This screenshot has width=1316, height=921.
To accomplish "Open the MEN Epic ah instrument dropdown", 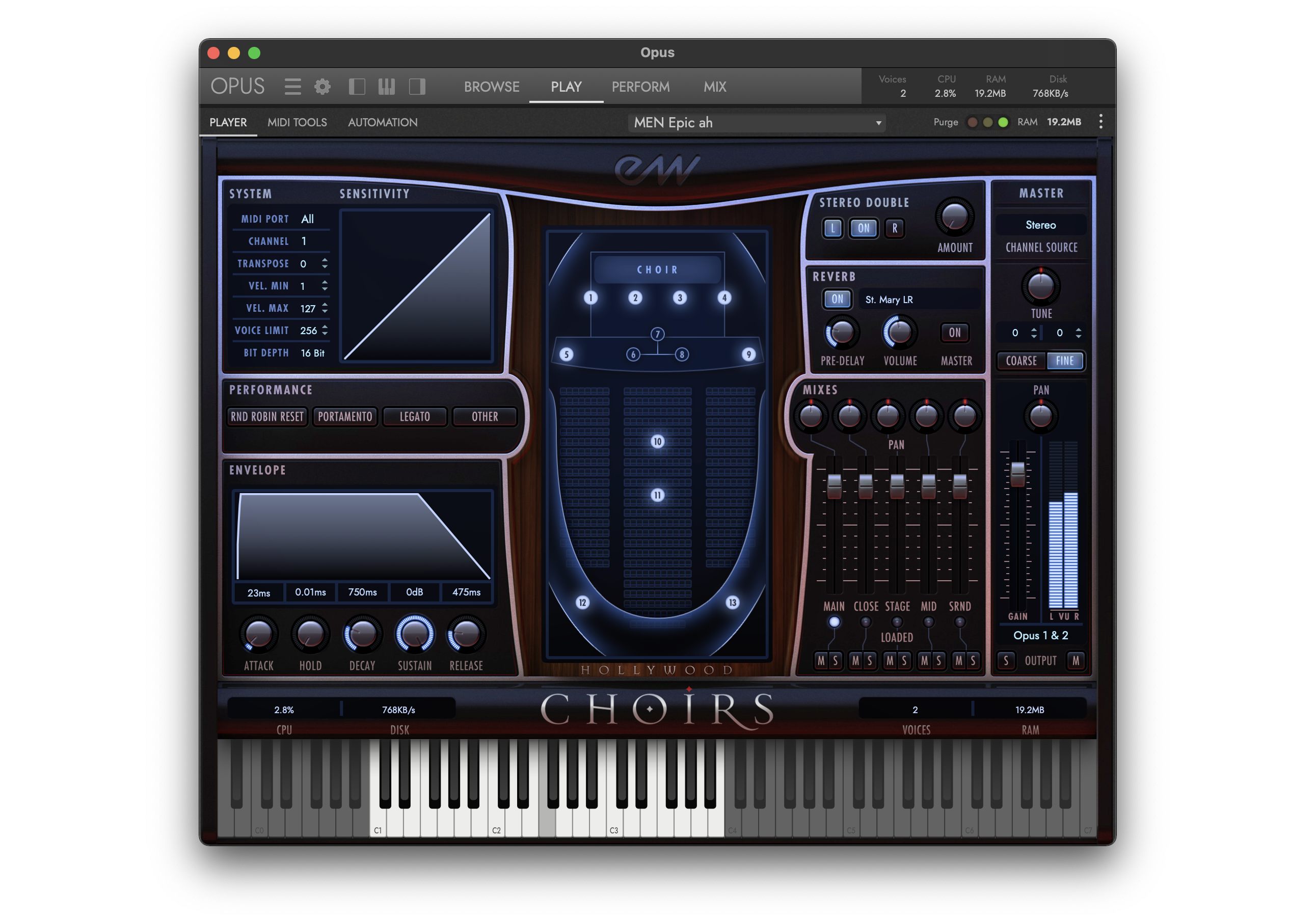I will tap(757, 123).
